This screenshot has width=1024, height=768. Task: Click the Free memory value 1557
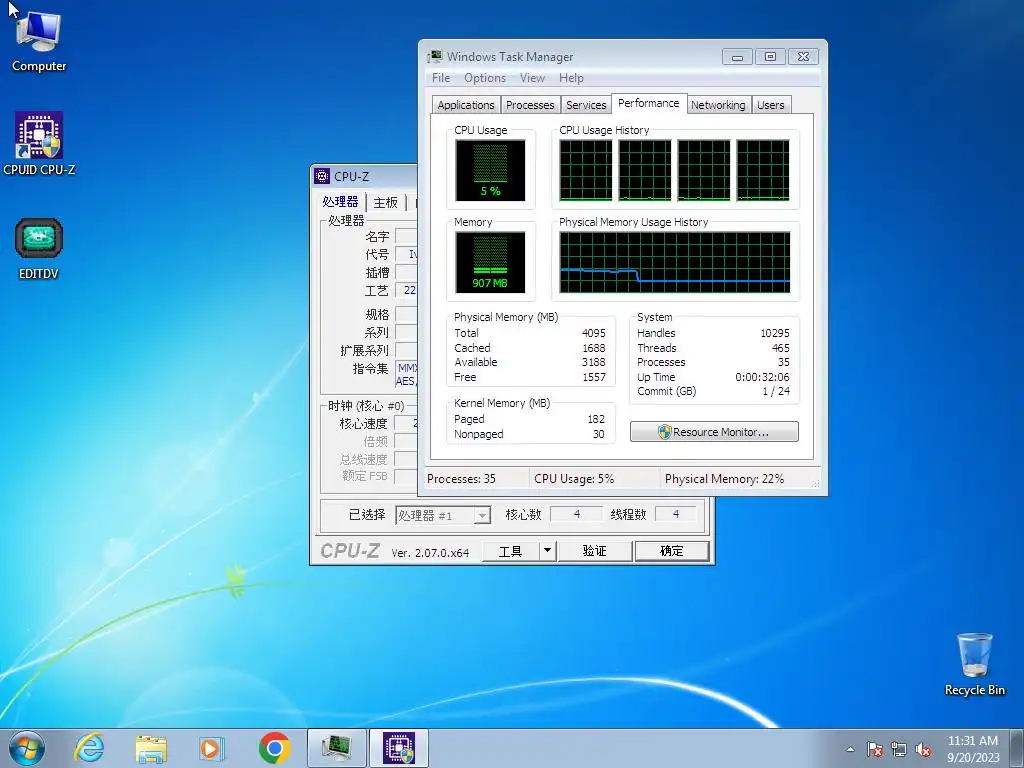click(593, 377)
